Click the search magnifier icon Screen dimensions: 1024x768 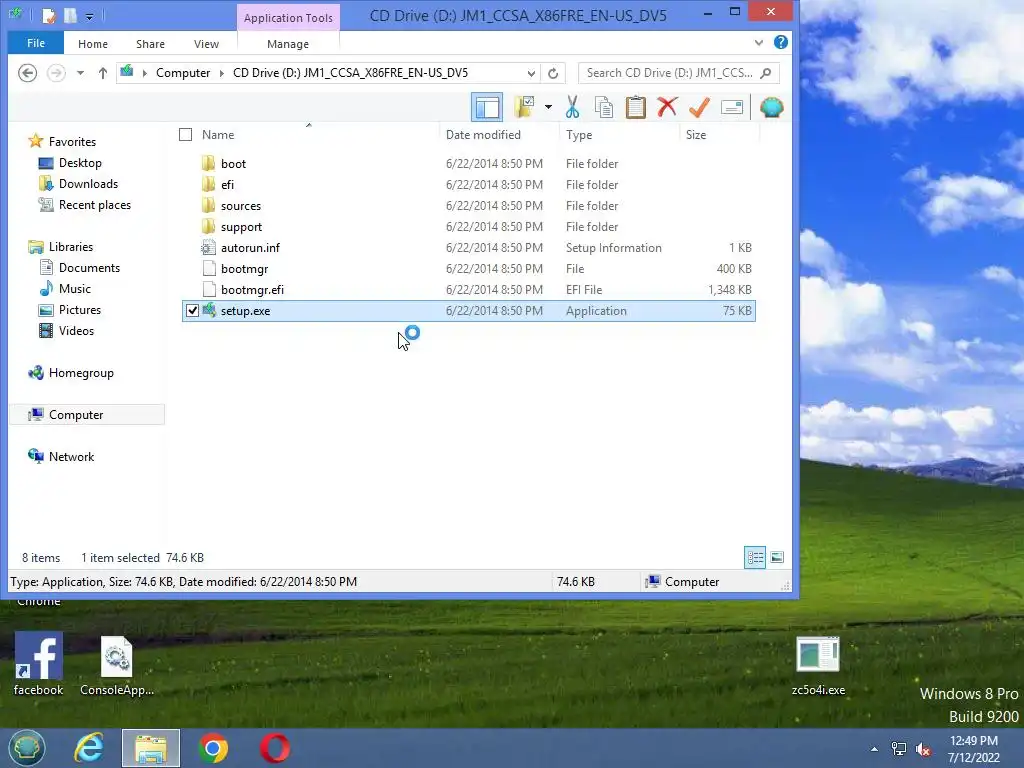766,72
